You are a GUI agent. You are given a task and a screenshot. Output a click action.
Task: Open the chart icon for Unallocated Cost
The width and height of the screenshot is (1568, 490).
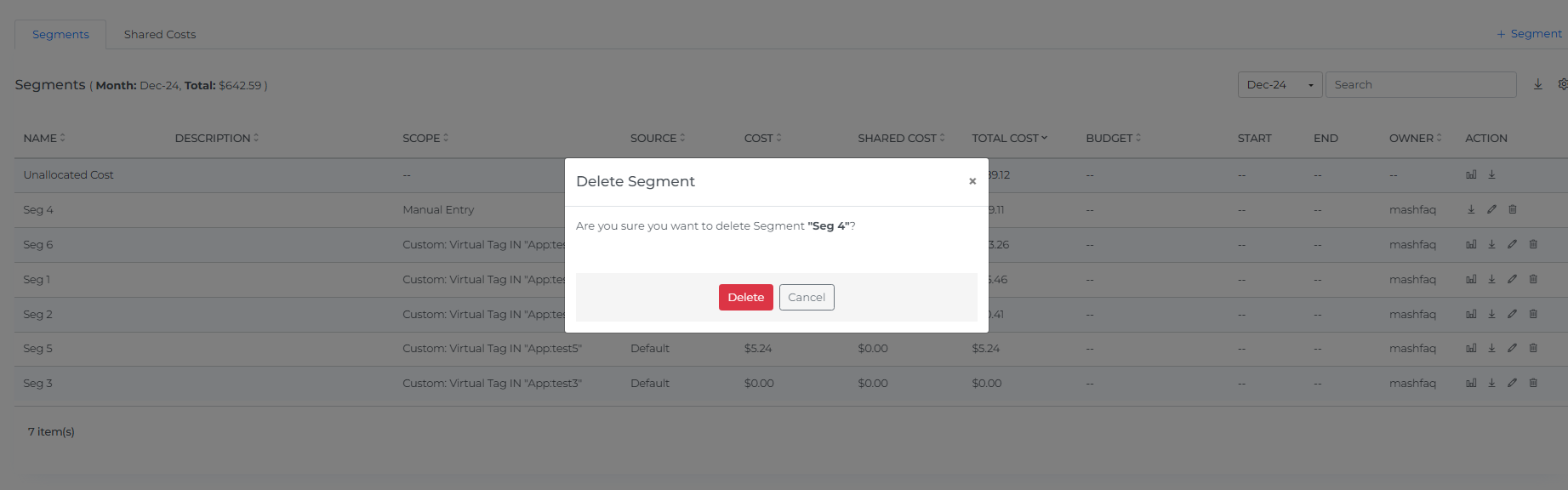tap(1471, 174)
